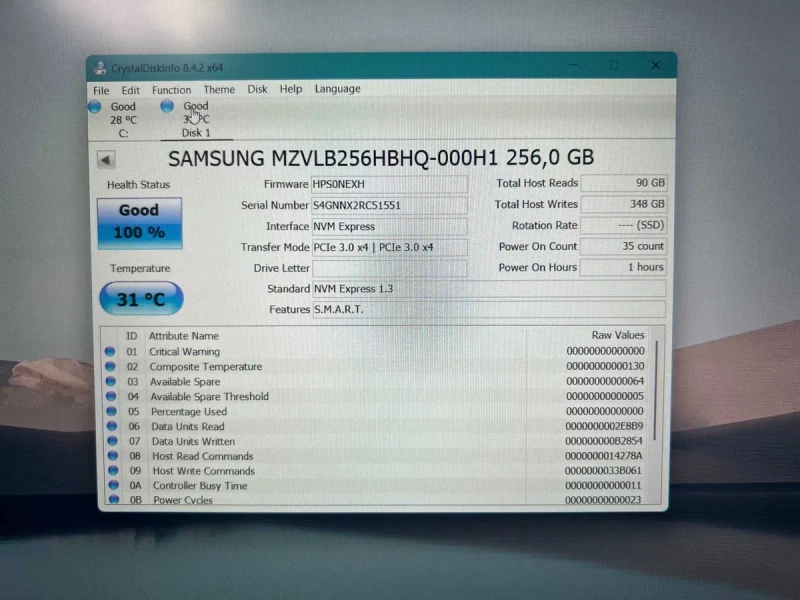Open the Language menu
Screen dimensions: 800x600
coord(338,88)
